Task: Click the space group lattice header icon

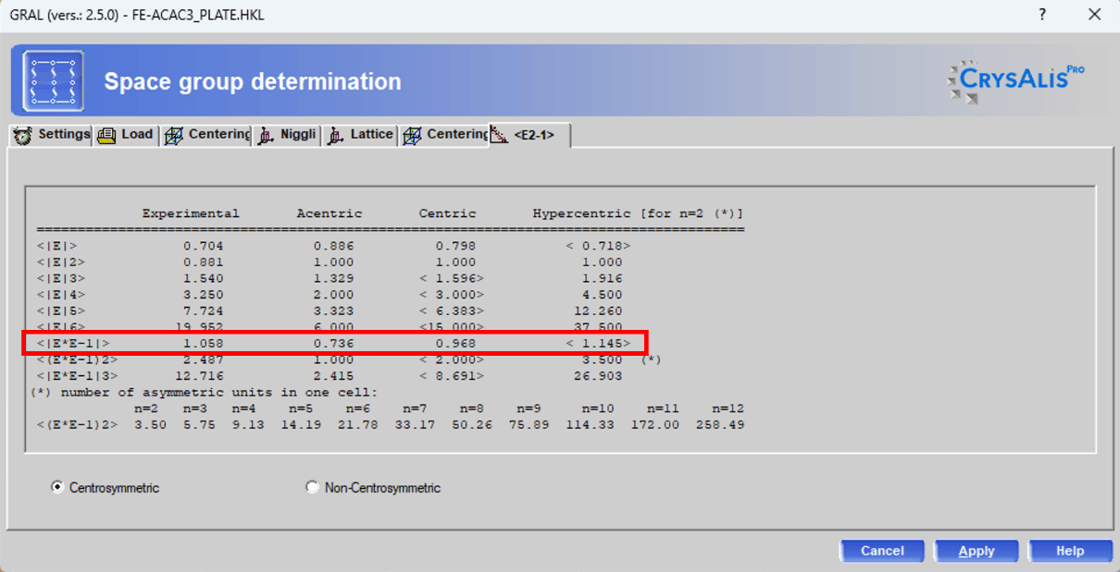Action: [x=53, y=81]
